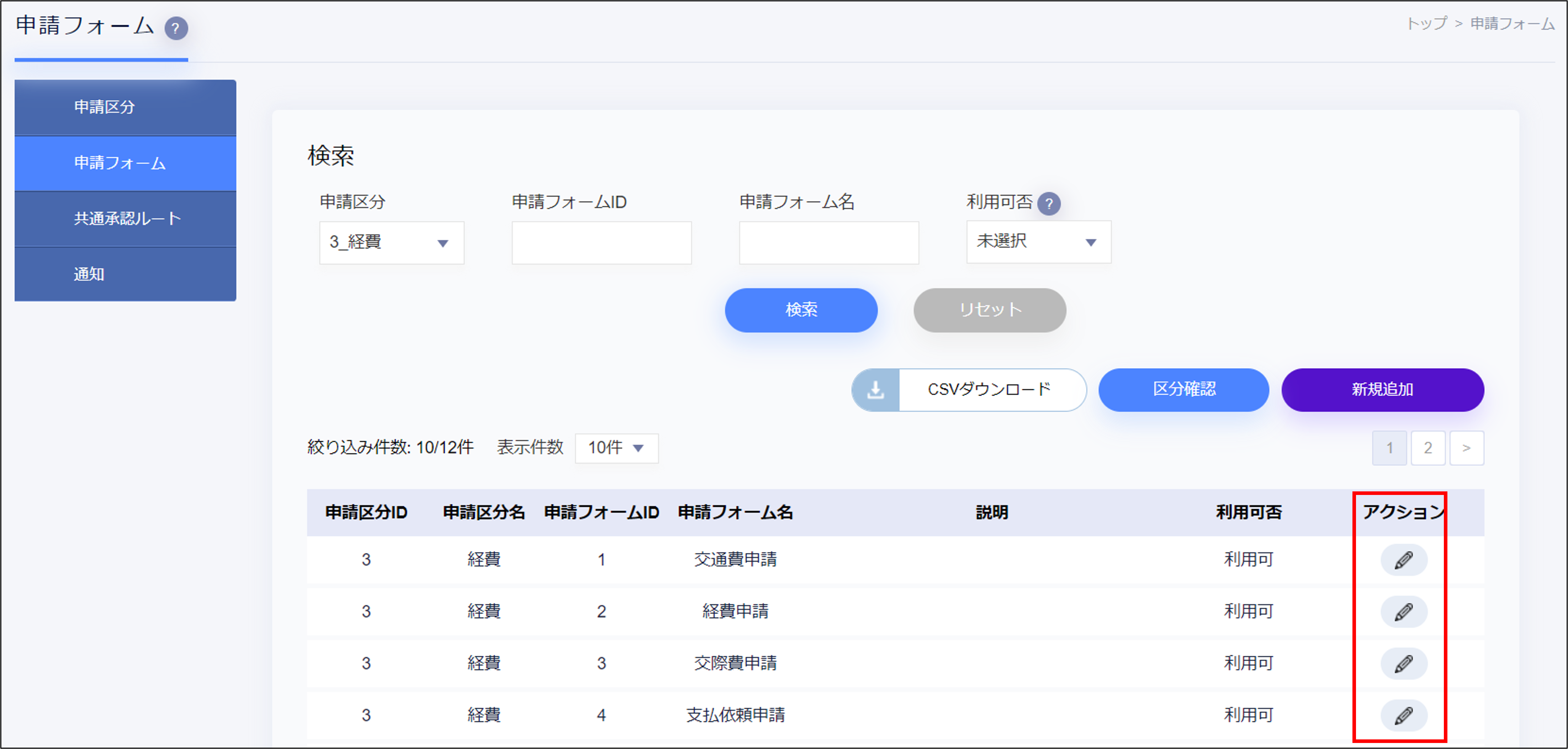
Task: Click the トップ breadcrumb link
Action: 1427,24
